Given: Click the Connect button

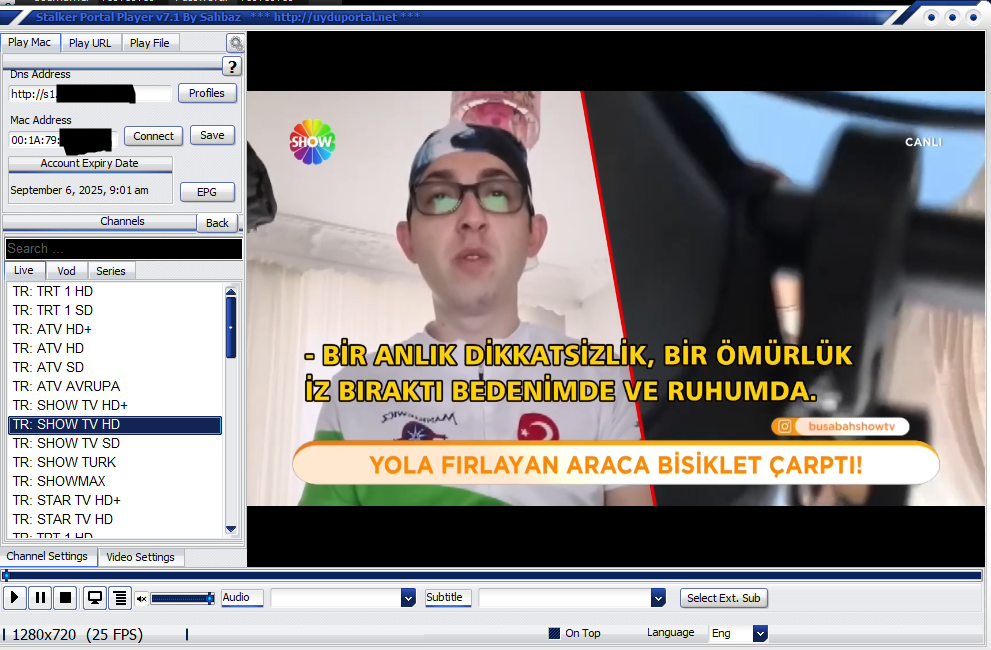Looking at the screenshot, I should pyautogui.click(x=153, y=136).
